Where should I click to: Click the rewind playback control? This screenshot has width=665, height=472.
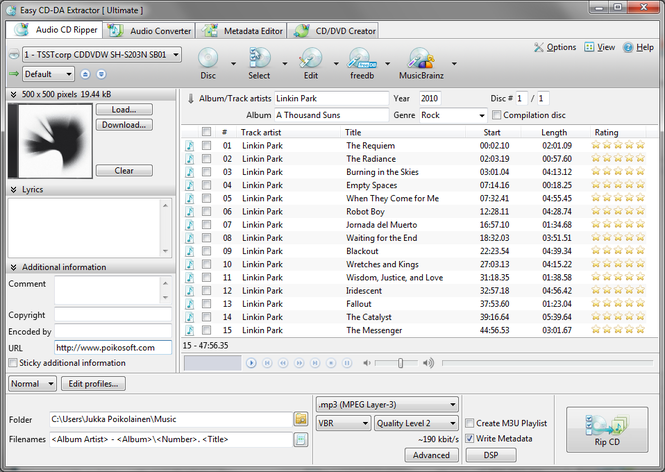(283, 363)
